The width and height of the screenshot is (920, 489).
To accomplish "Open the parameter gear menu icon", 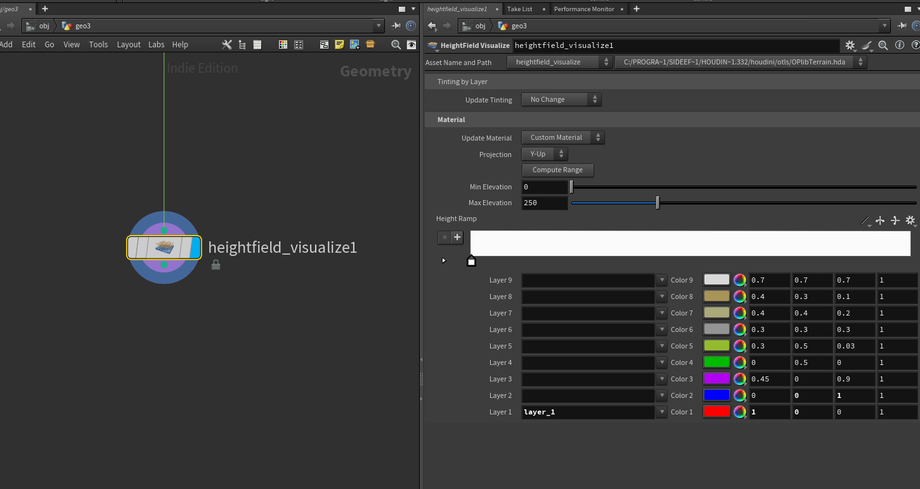I will click(x=850, y=45).
